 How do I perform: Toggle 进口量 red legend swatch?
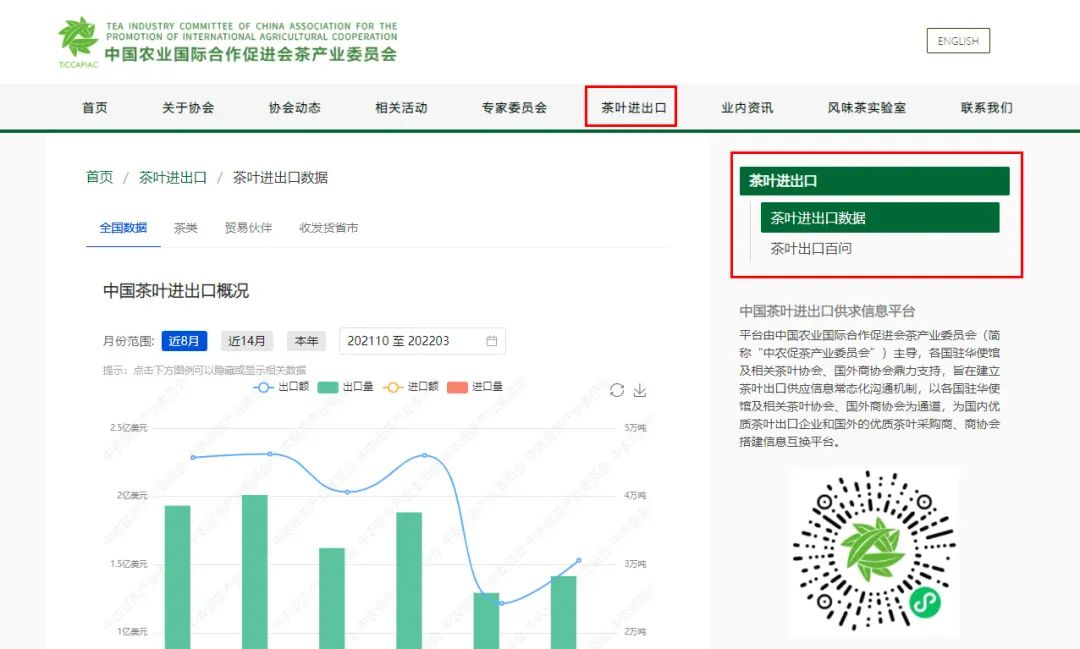(474, 387)
